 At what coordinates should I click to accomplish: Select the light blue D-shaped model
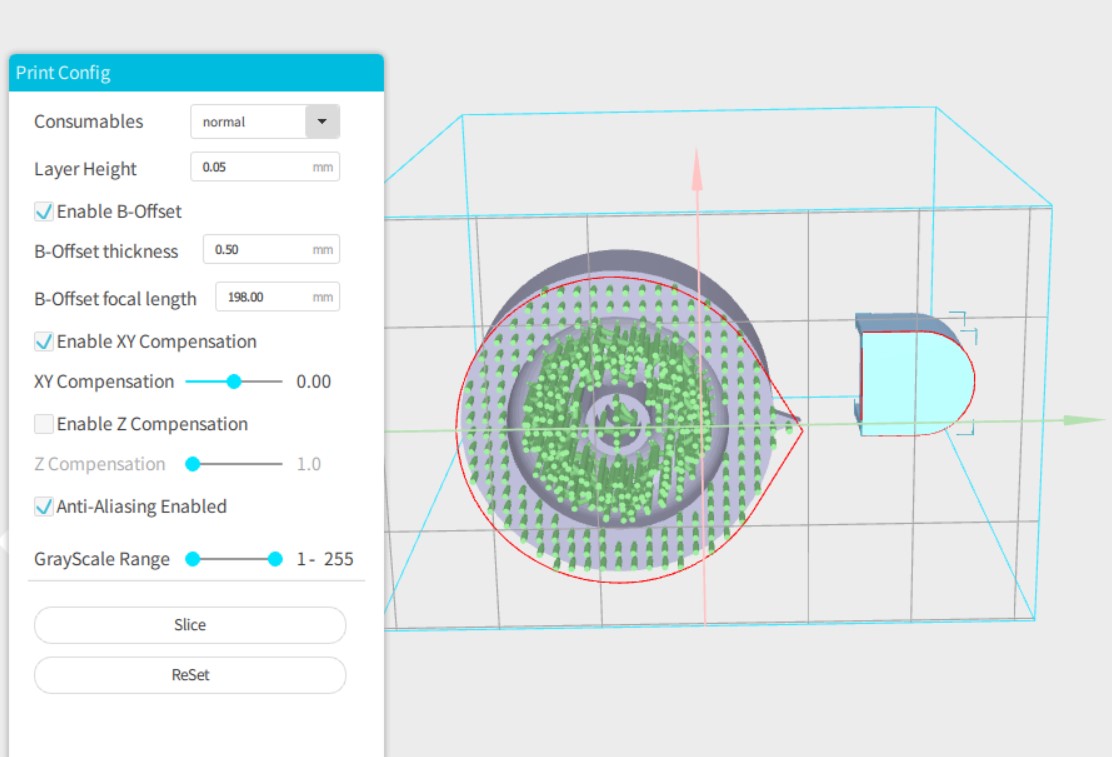tap(912, 382)
